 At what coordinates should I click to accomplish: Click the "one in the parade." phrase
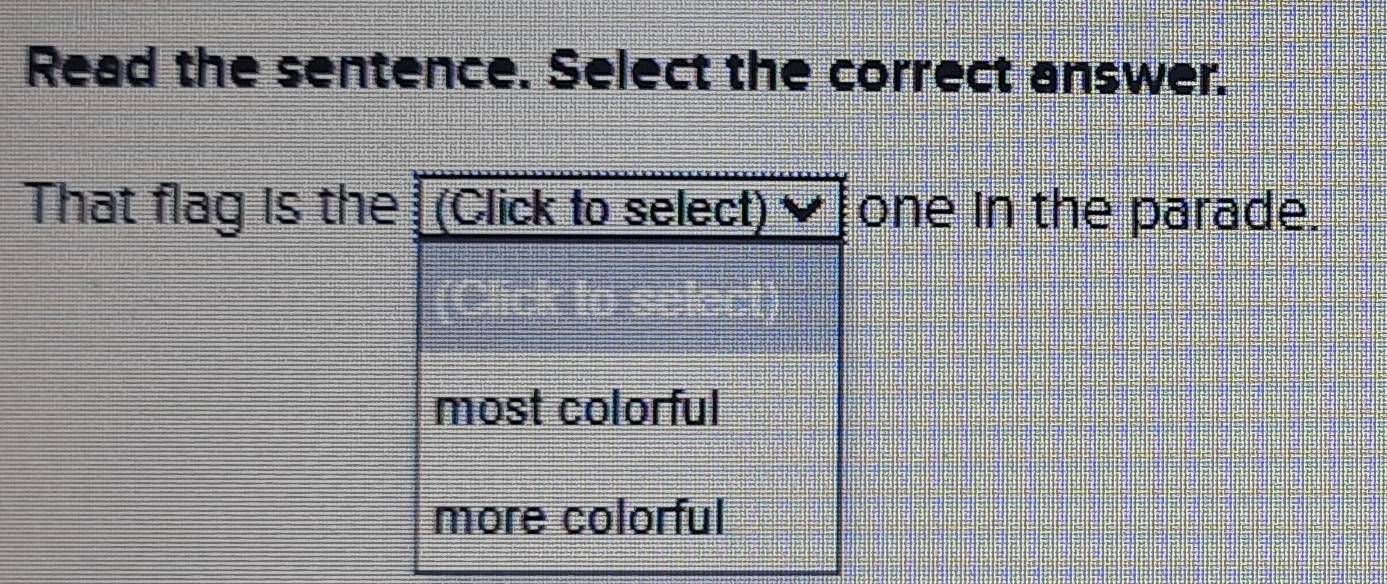pyautogui.click(x=1085, y=209)
